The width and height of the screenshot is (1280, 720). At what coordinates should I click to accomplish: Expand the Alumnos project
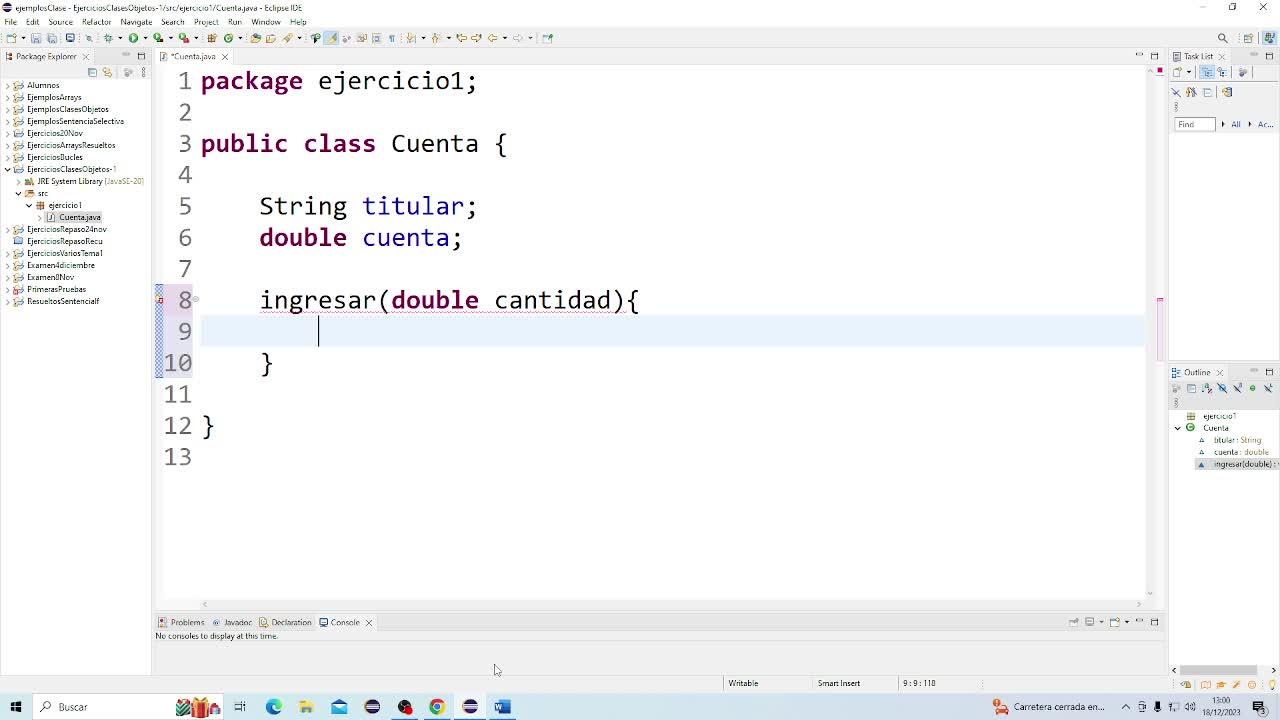(x=8, y=85)
